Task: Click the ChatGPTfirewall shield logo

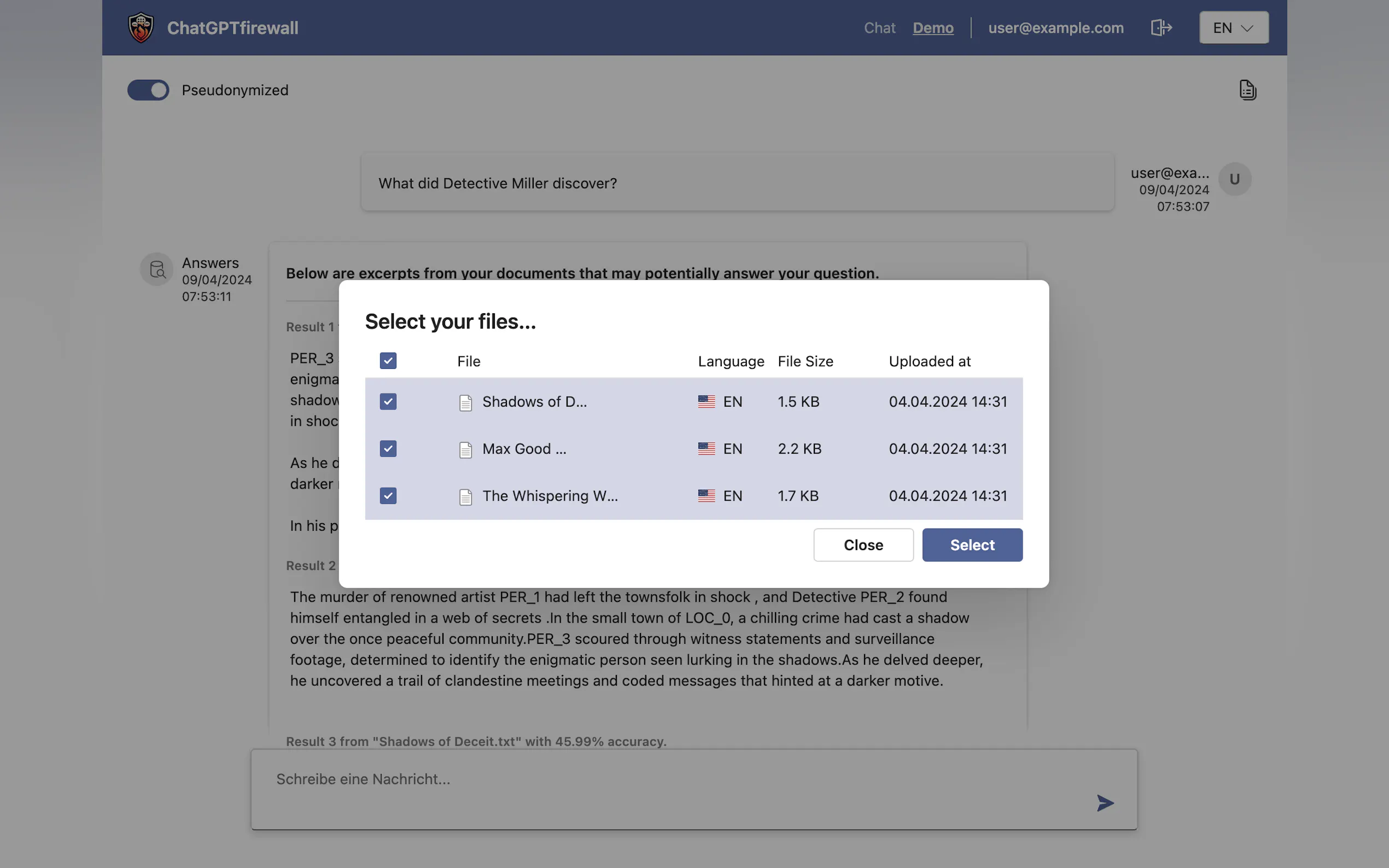Action: [x=141, y=27]
